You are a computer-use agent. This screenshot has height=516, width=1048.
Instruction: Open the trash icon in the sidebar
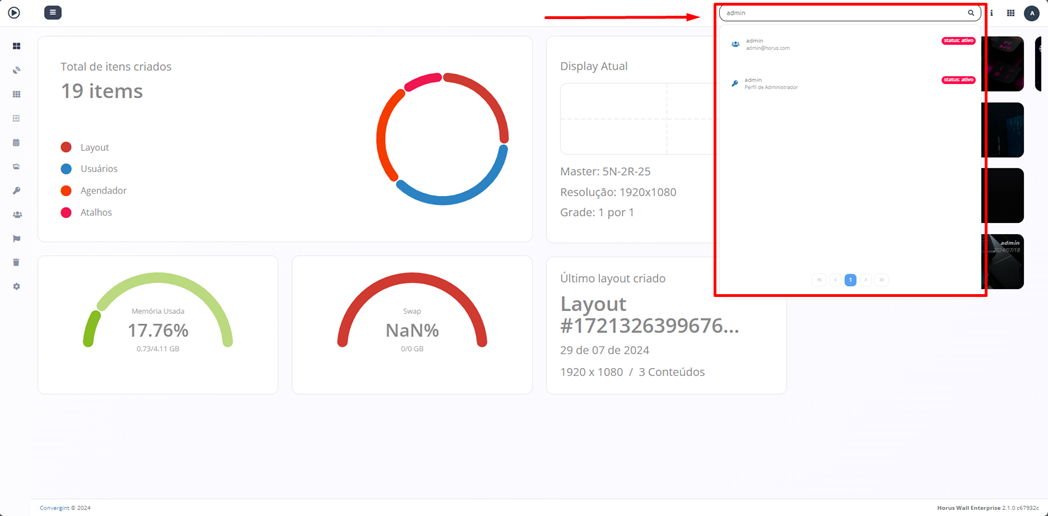tap(16, 263)
